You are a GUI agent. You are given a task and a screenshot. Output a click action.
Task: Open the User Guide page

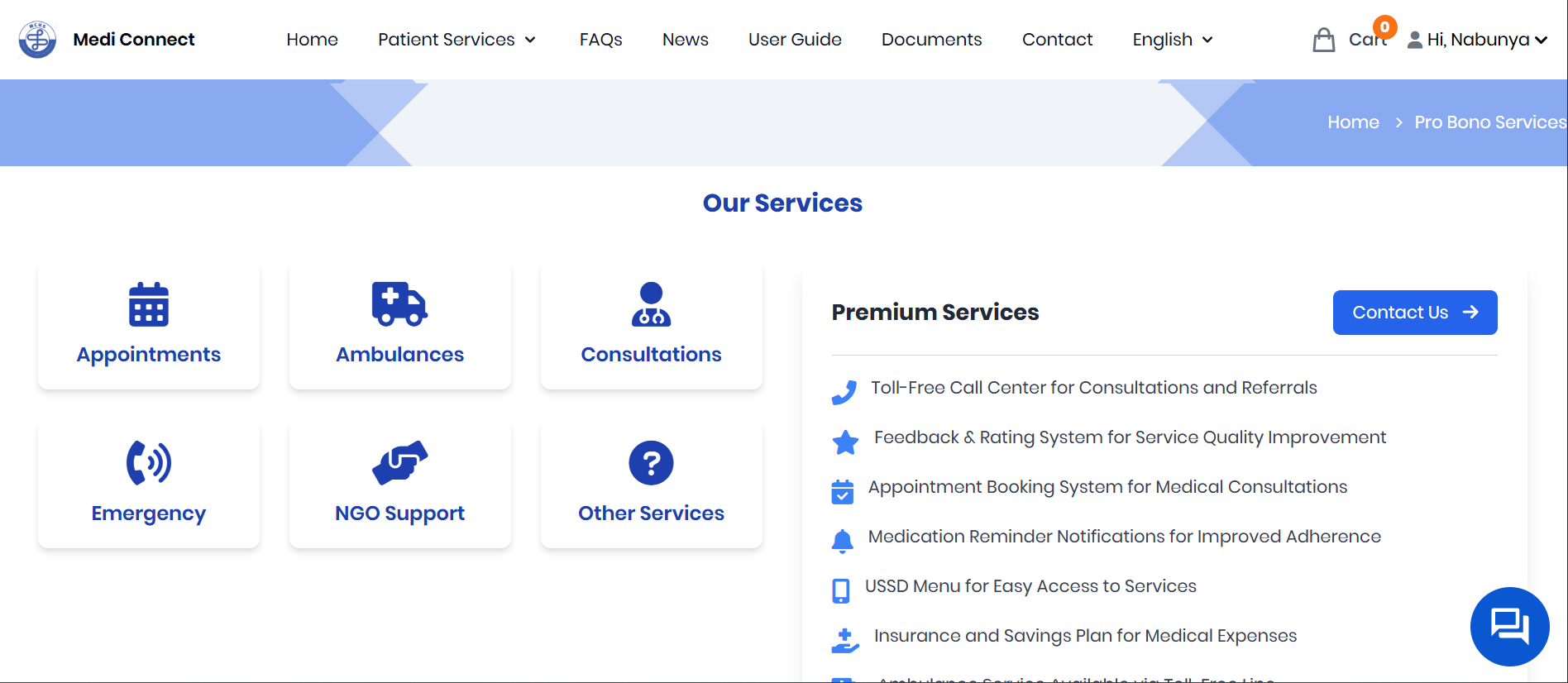795,40
